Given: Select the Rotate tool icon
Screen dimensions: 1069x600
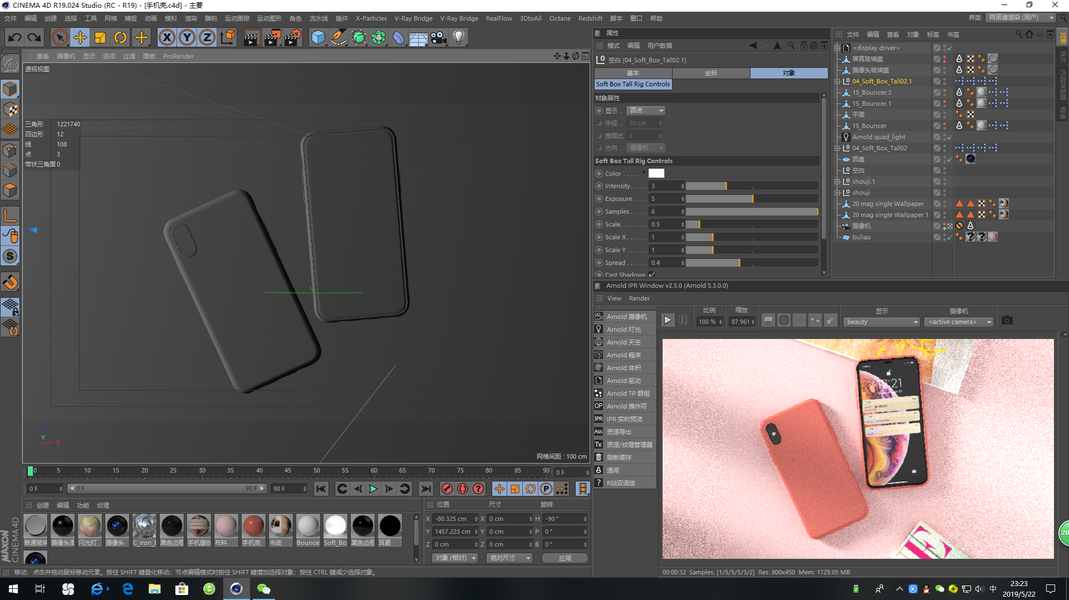Looking at the screenshot, I should pos(120,38).
